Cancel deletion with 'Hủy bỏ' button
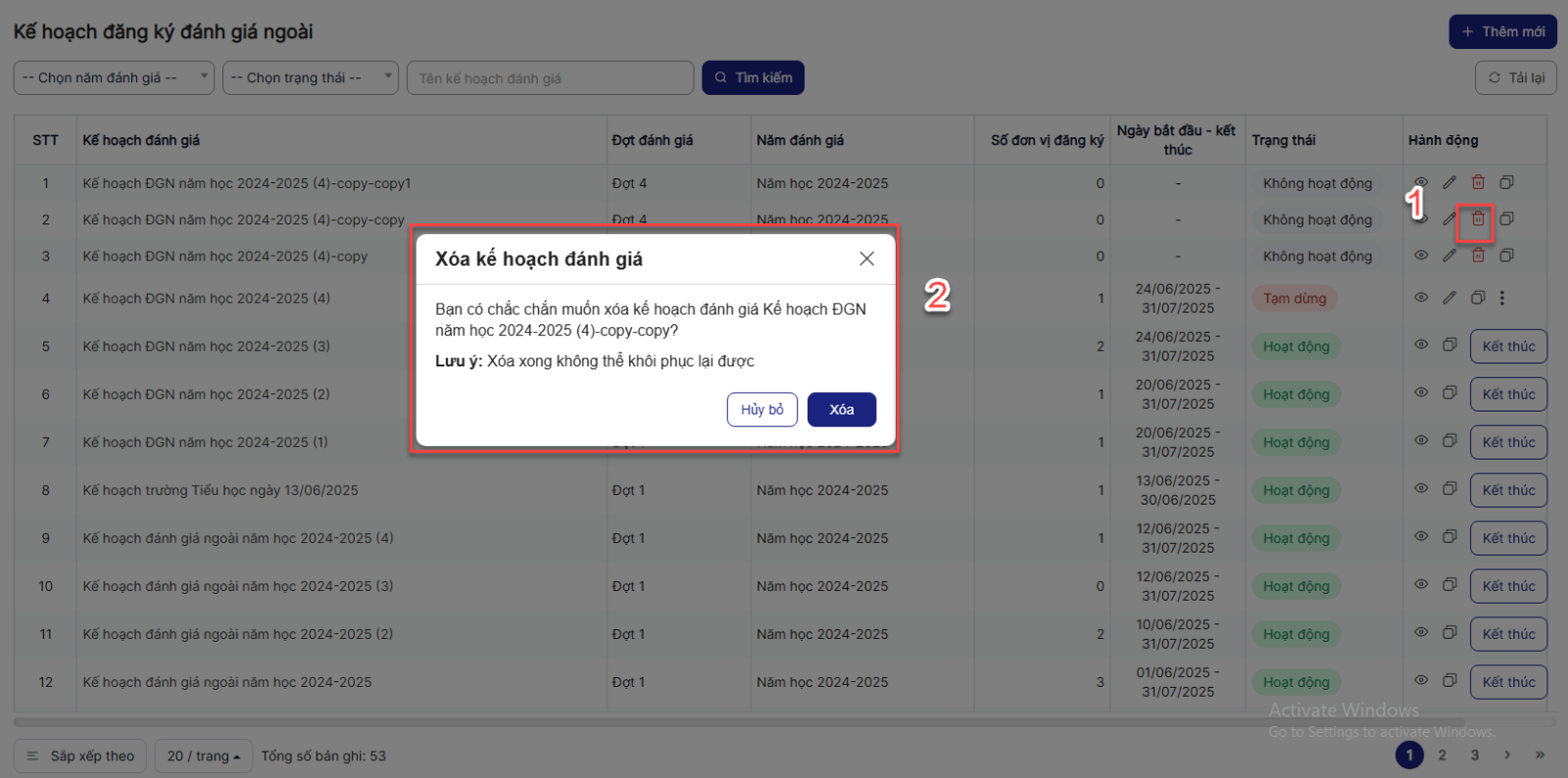This screenshot has height=778, width=1568. (761, 410)
